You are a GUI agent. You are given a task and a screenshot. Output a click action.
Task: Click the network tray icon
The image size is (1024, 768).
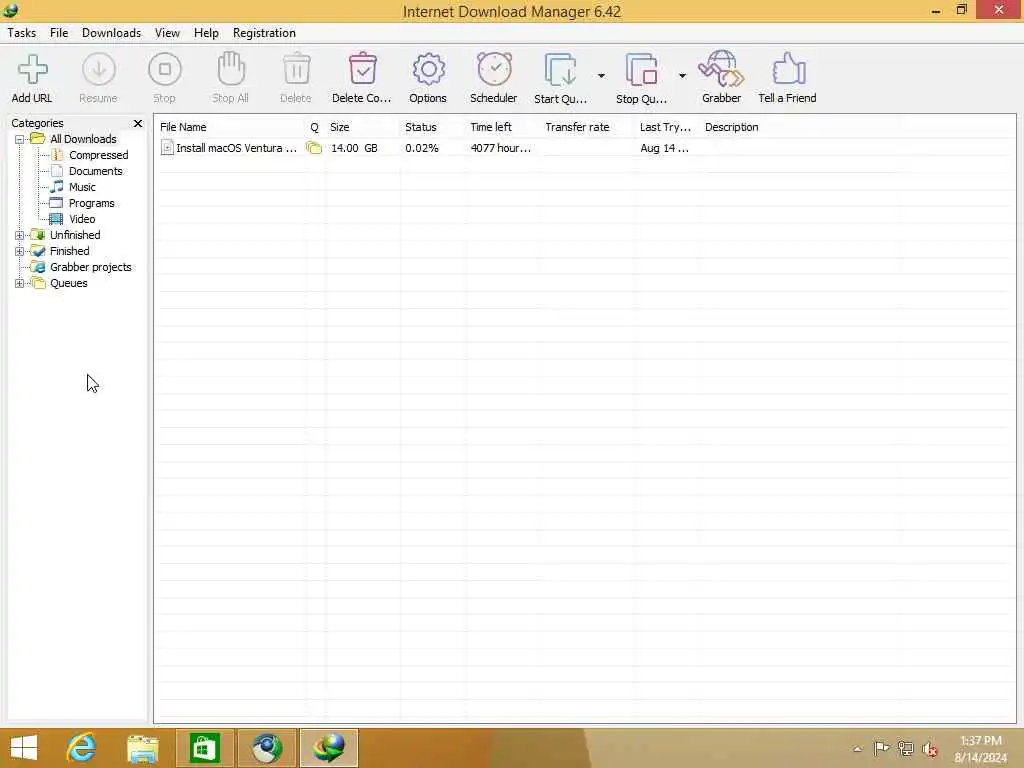[x=905, y=748]
